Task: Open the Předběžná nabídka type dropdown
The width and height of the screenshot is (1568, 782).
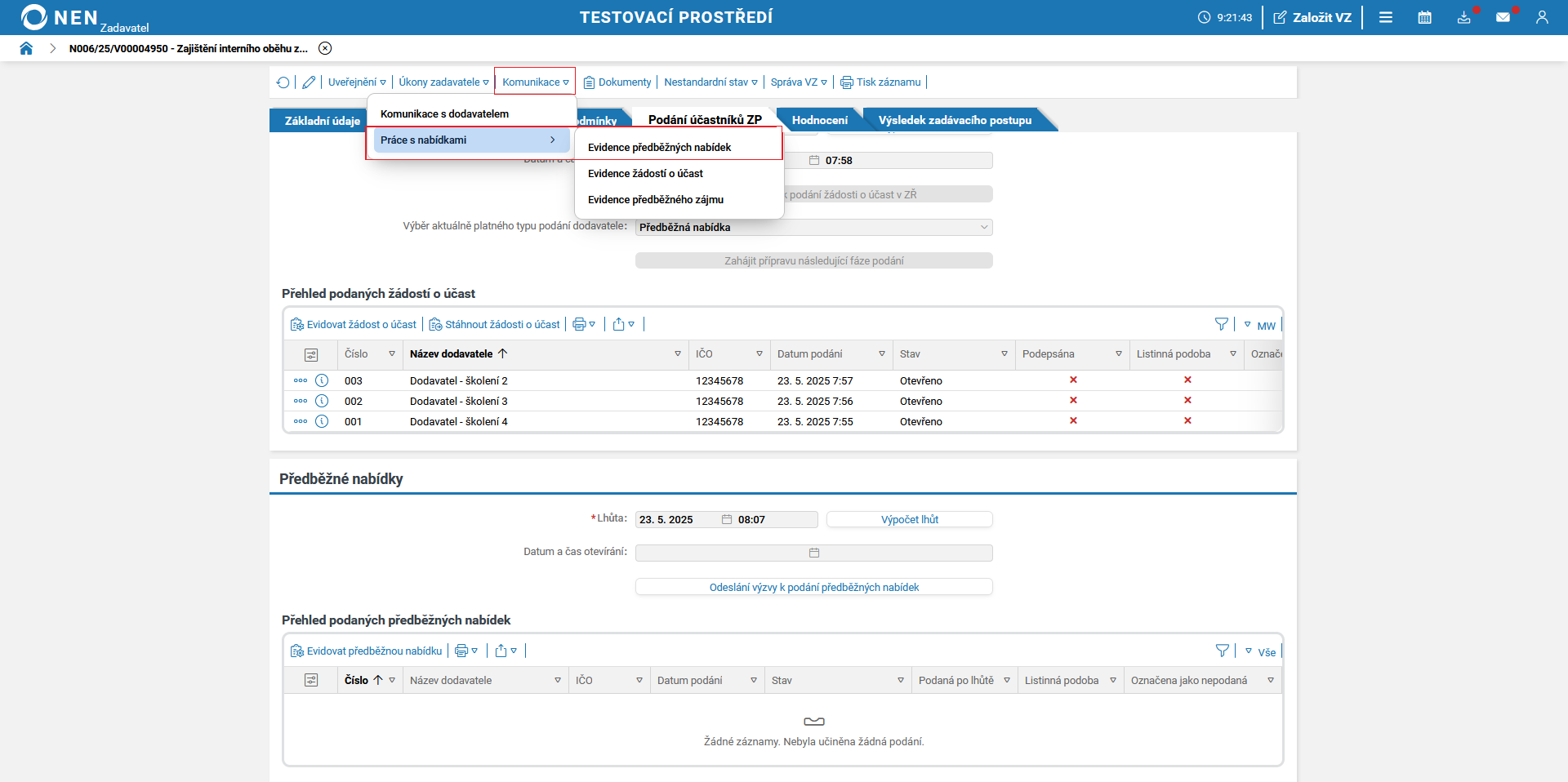Action: click(x=813, y=228)
